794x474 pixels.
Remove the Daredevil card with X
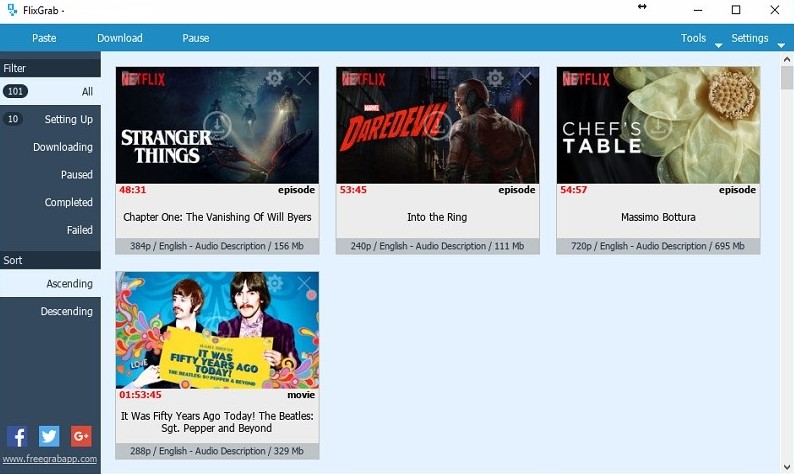click(525, 78)
